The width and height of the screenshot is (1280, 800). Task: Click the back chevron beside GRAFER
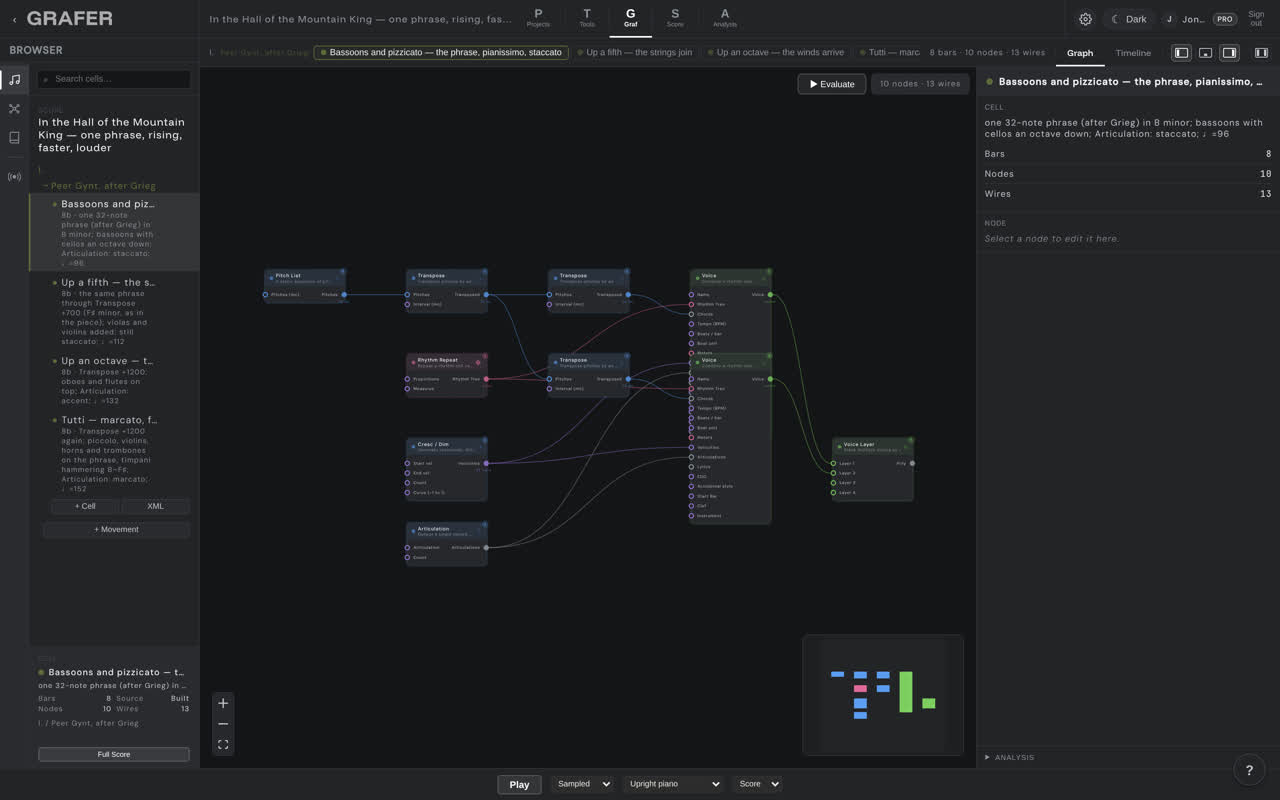(14, 19)
